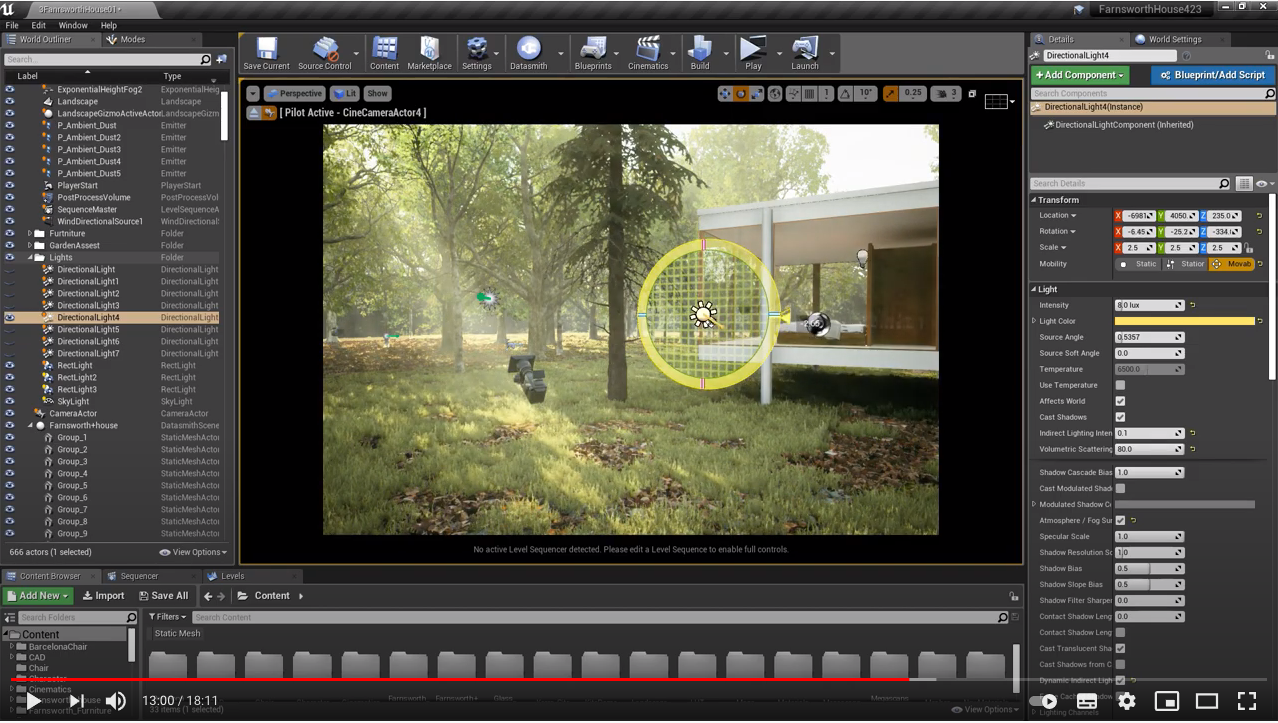Click the Build lighting icon
Image resolution: width=1278 pixels, height=723 pixels.
tap(700, 53)
